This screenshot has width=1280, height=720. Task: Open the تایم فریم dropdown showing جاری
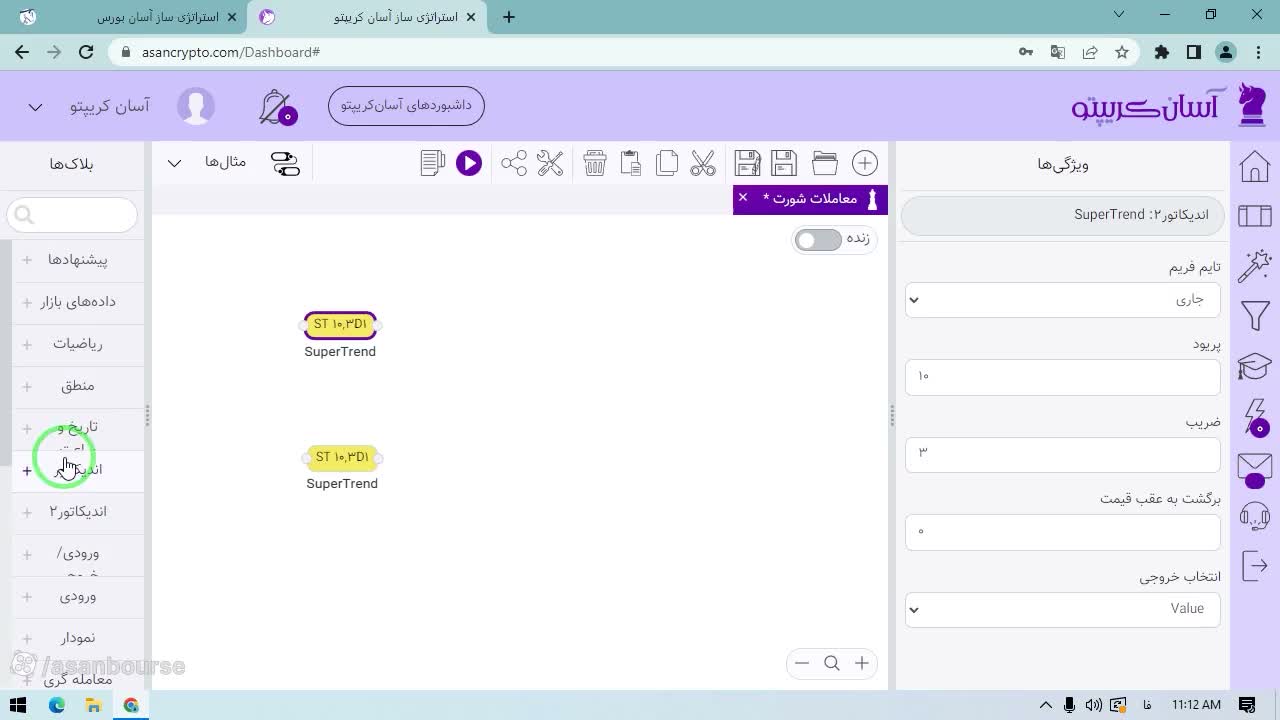pyautogui.click(x=1063, y=299)
